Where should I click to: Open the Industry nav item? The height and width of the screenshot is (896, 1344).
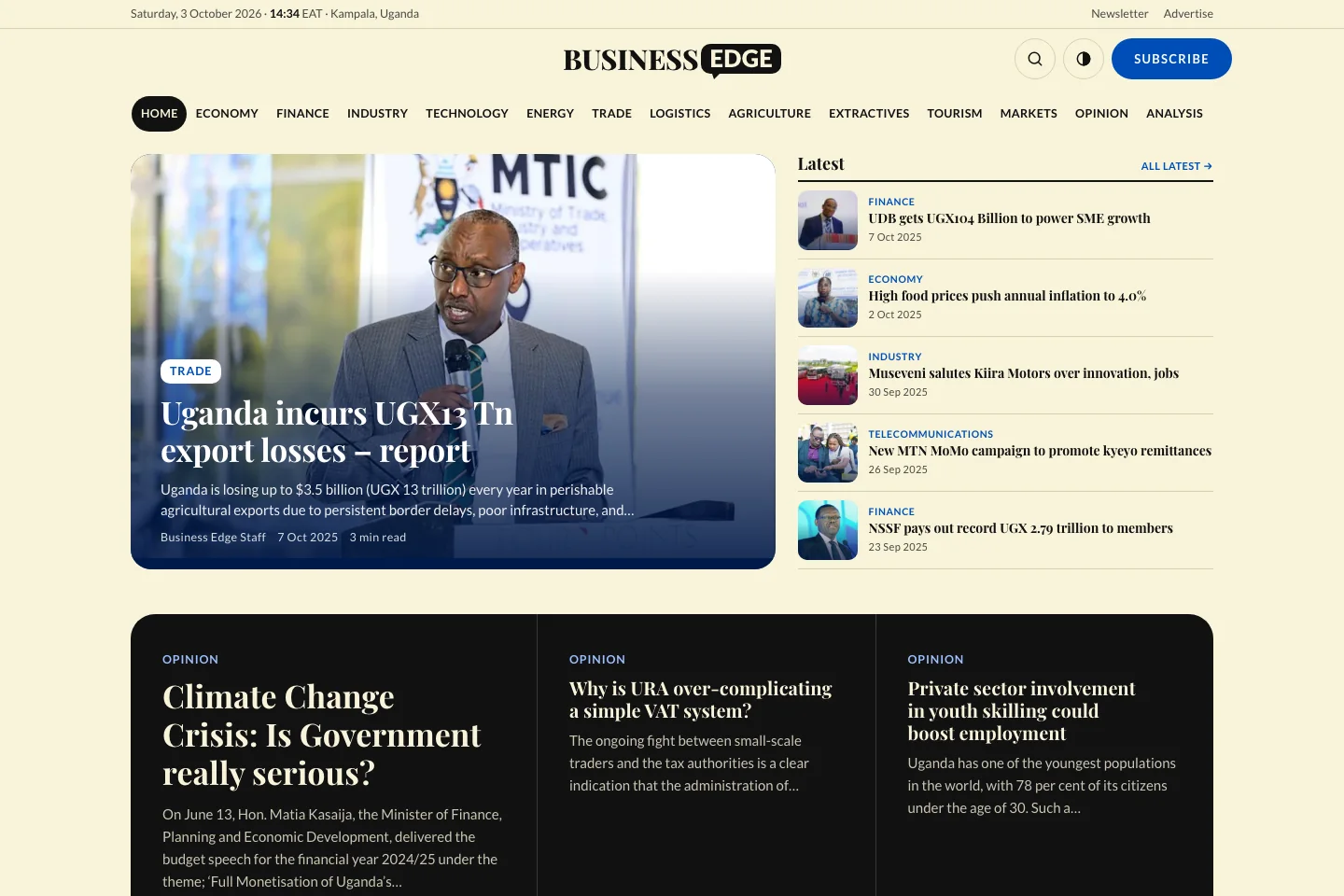(377, 114)
